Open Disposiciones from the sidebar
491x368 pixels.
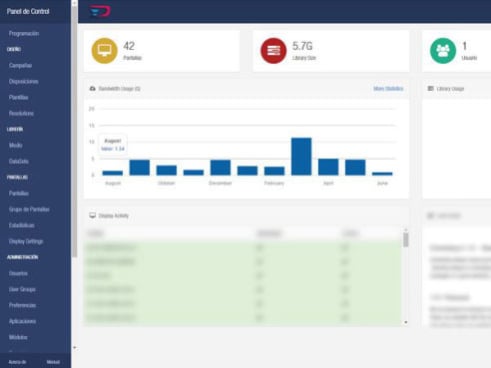(23, 81)
